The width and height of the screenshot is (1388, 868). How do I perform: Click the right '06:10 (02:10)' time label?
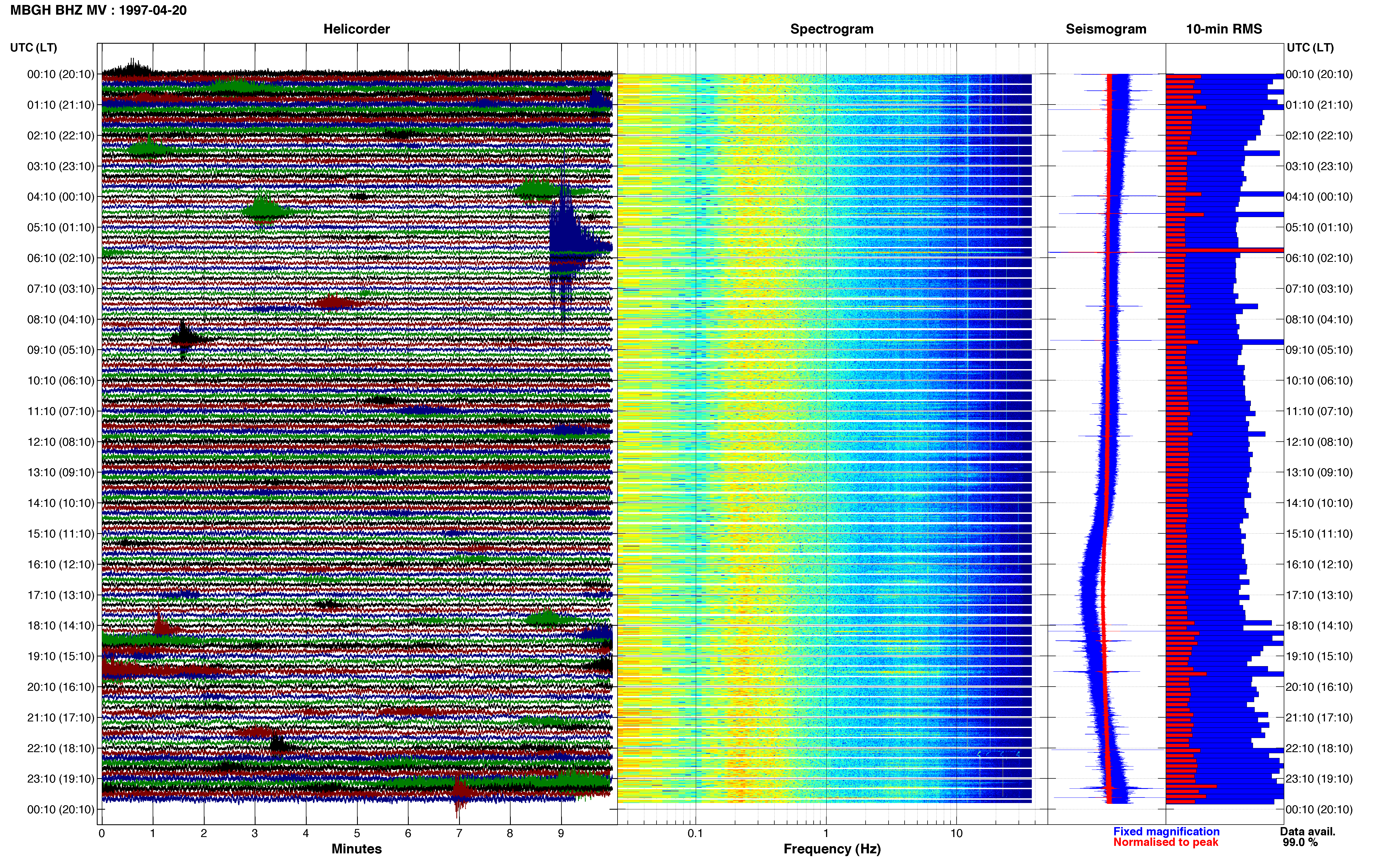pyautogui.click(x=1319, y=258)
